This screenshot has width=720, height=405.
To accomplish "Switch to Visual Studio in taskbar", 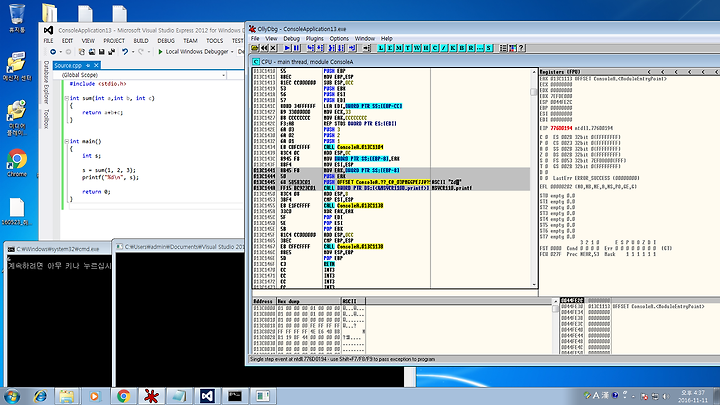I will pos(207,396).
